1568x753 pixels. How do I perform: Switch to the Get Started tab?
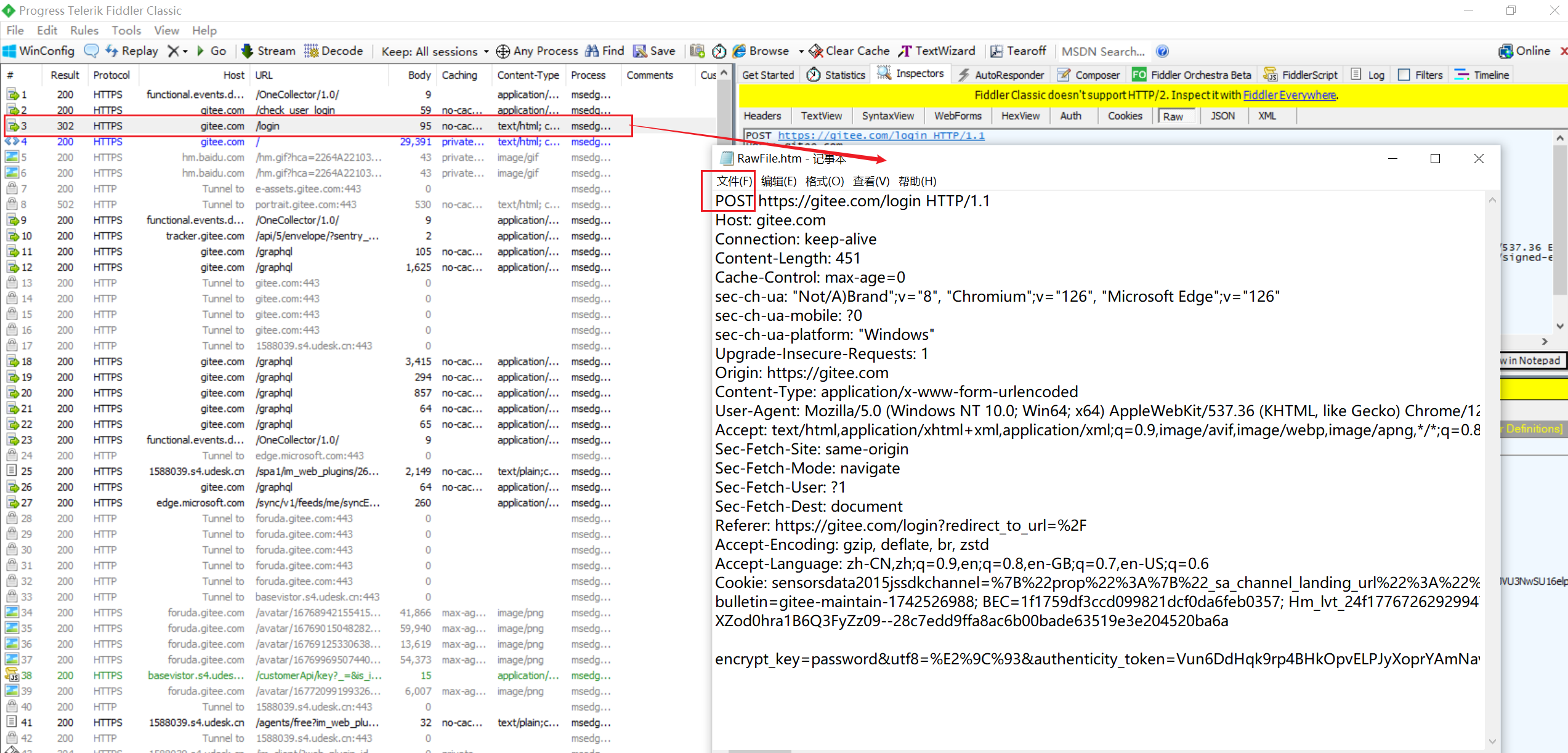(768, 75)
